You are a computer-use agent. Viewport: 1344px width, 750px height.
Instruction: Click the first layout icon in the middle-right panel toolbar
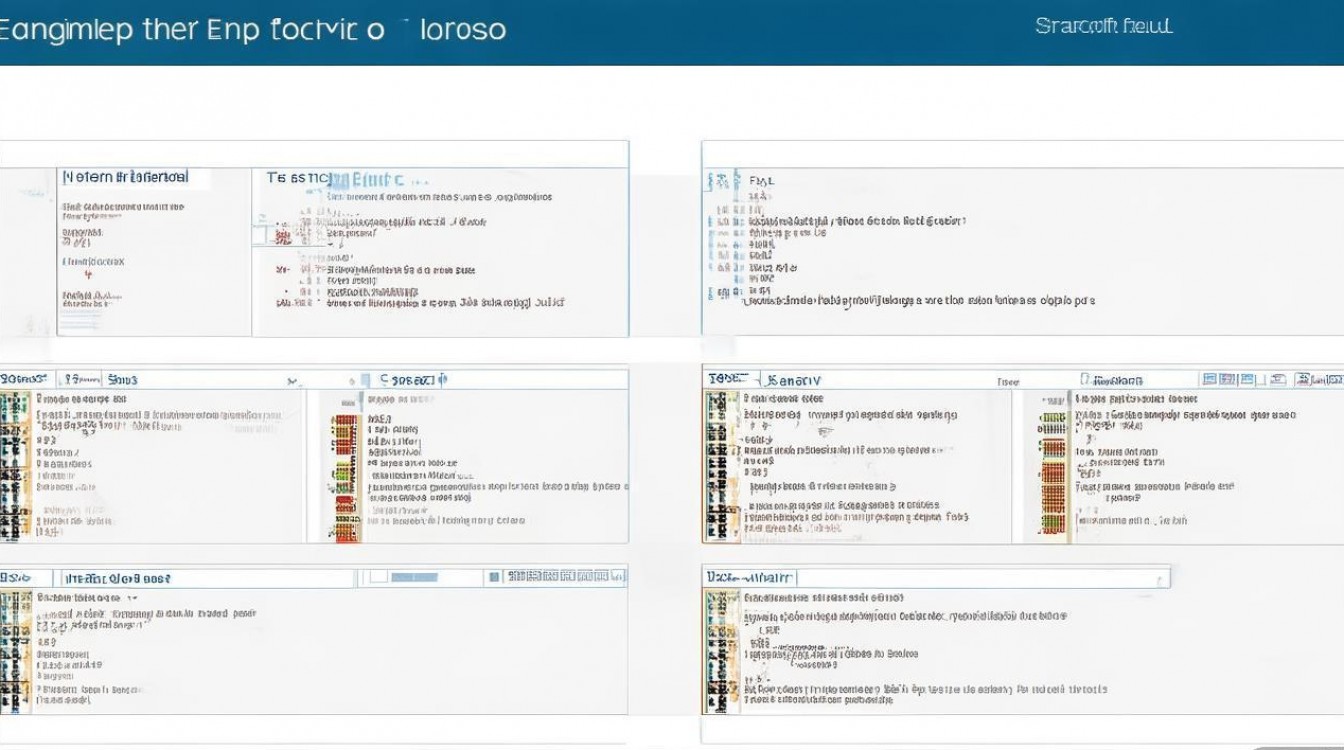(x=1209, y=380)
